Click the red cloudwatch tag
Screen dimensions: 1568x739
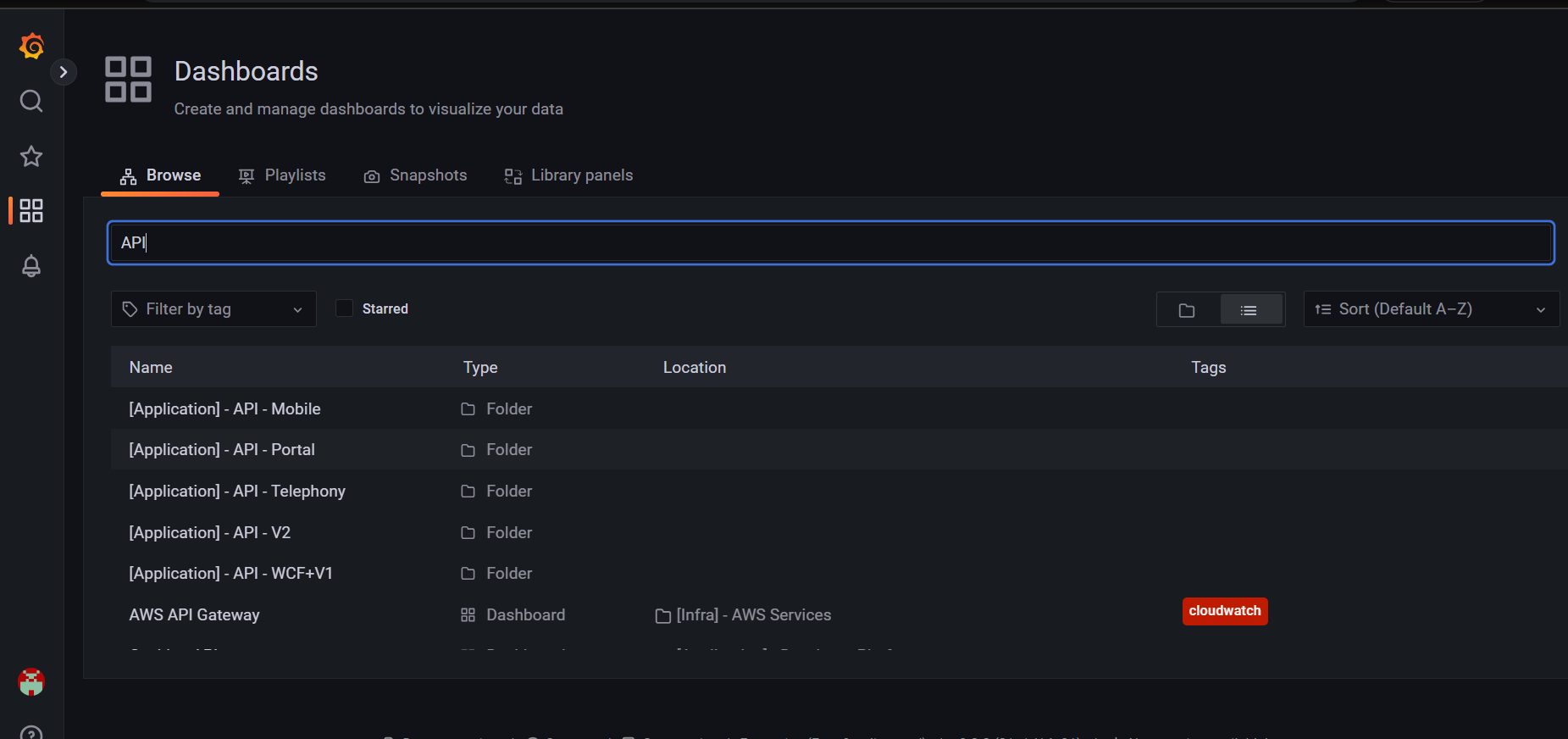[x=1224, y=611]
